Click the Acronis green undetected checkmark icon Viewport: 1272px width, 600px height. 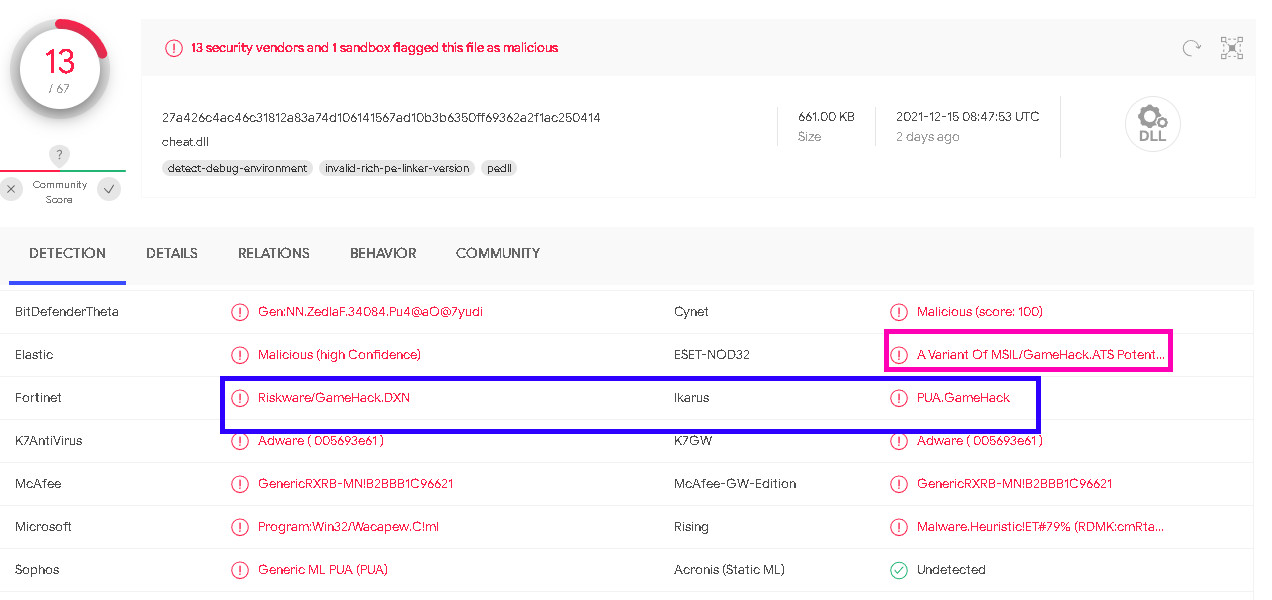(899, 570)
